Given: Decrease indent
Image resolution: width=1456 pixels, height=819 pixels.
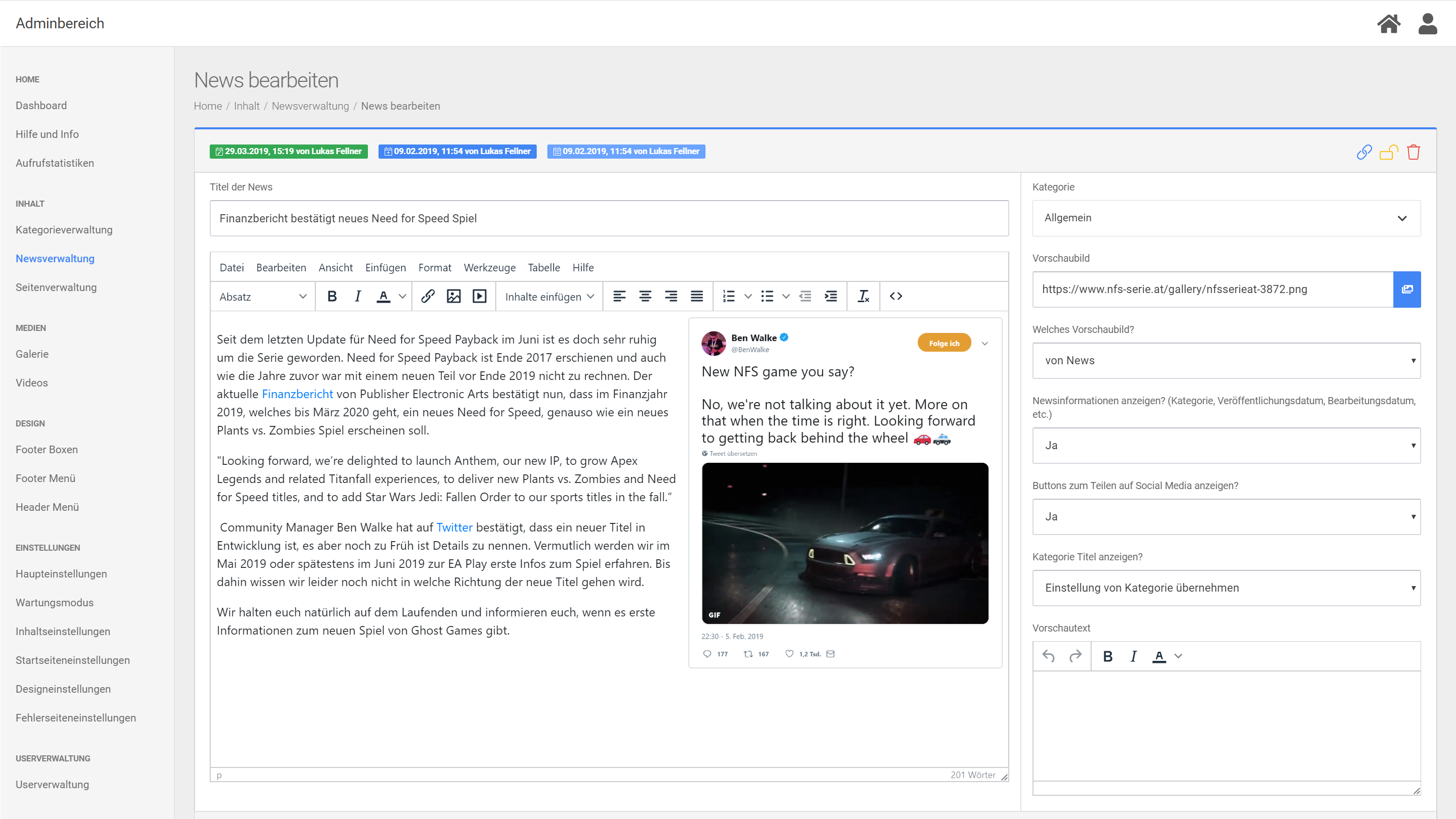Looking at the screenshot, I should [806, 296].
